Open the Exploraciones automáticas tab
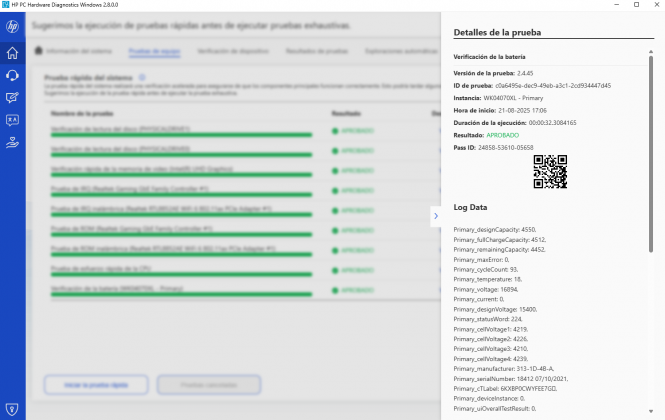665x420 pixels. tap(401, 51)
